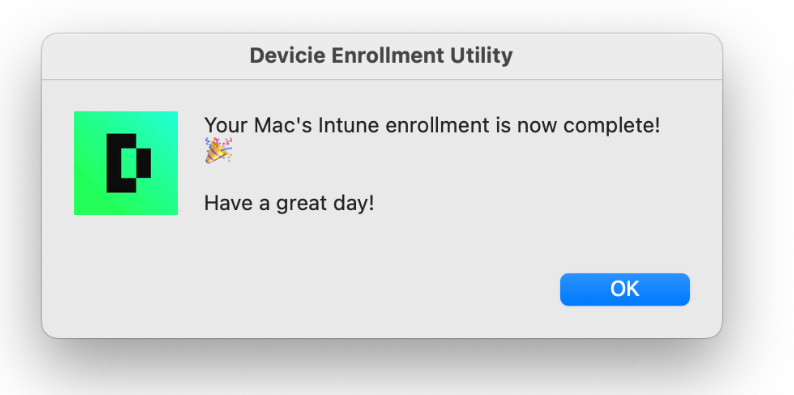Click the word great in closing line
This screenshot has width=794, height=395.
[x=299, y=205]
